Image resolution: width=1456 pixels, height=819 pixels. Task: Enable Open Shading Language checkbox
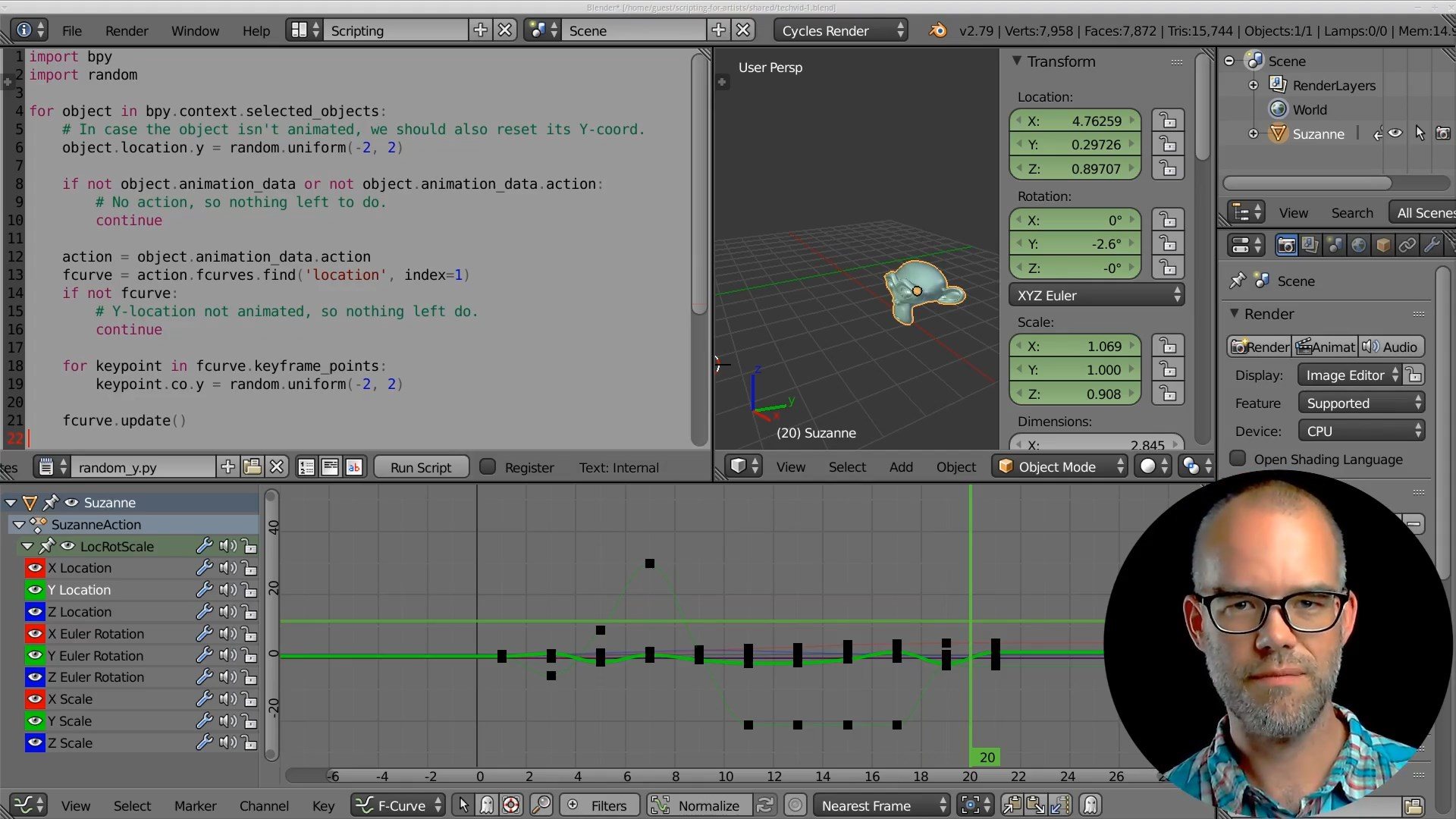click(1238, 459)
